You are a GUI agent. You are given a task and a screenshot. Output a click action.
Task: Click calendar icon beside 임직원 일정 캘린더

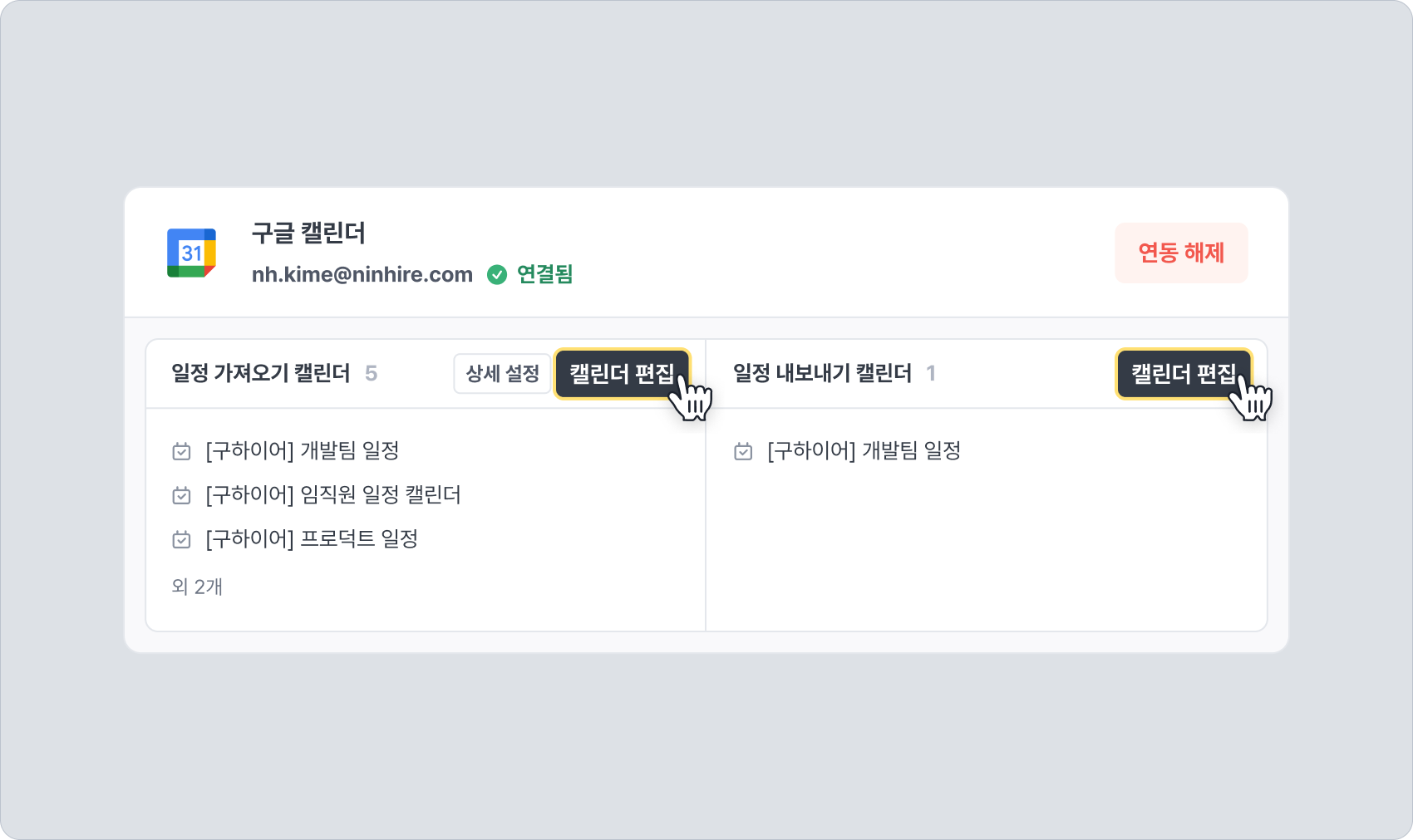[x=181, y=496]
